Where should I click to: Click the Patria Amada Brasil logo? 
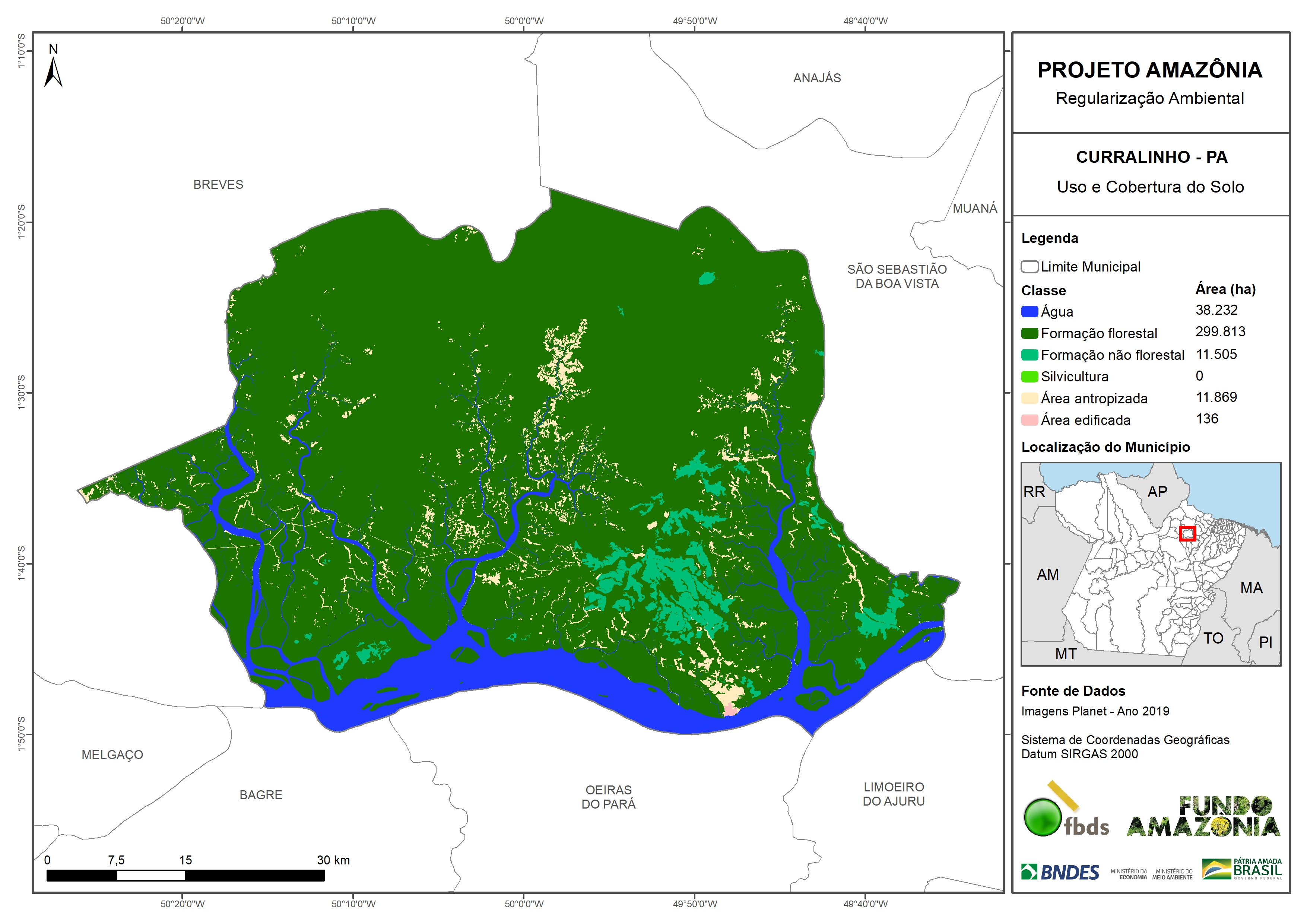pyautogui.click(x=1241, y=869)
